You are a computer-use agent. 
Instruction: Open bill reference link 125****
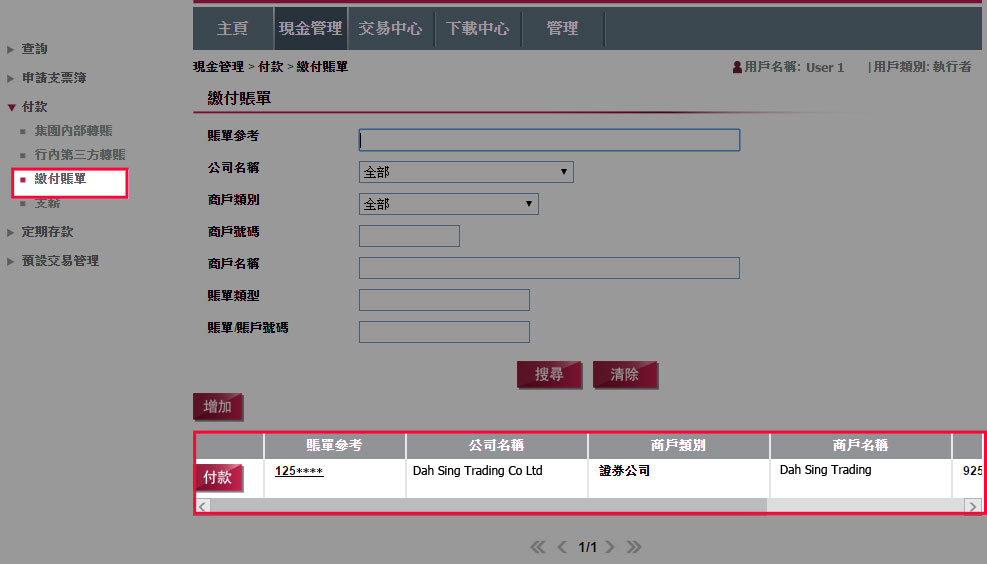299,471
